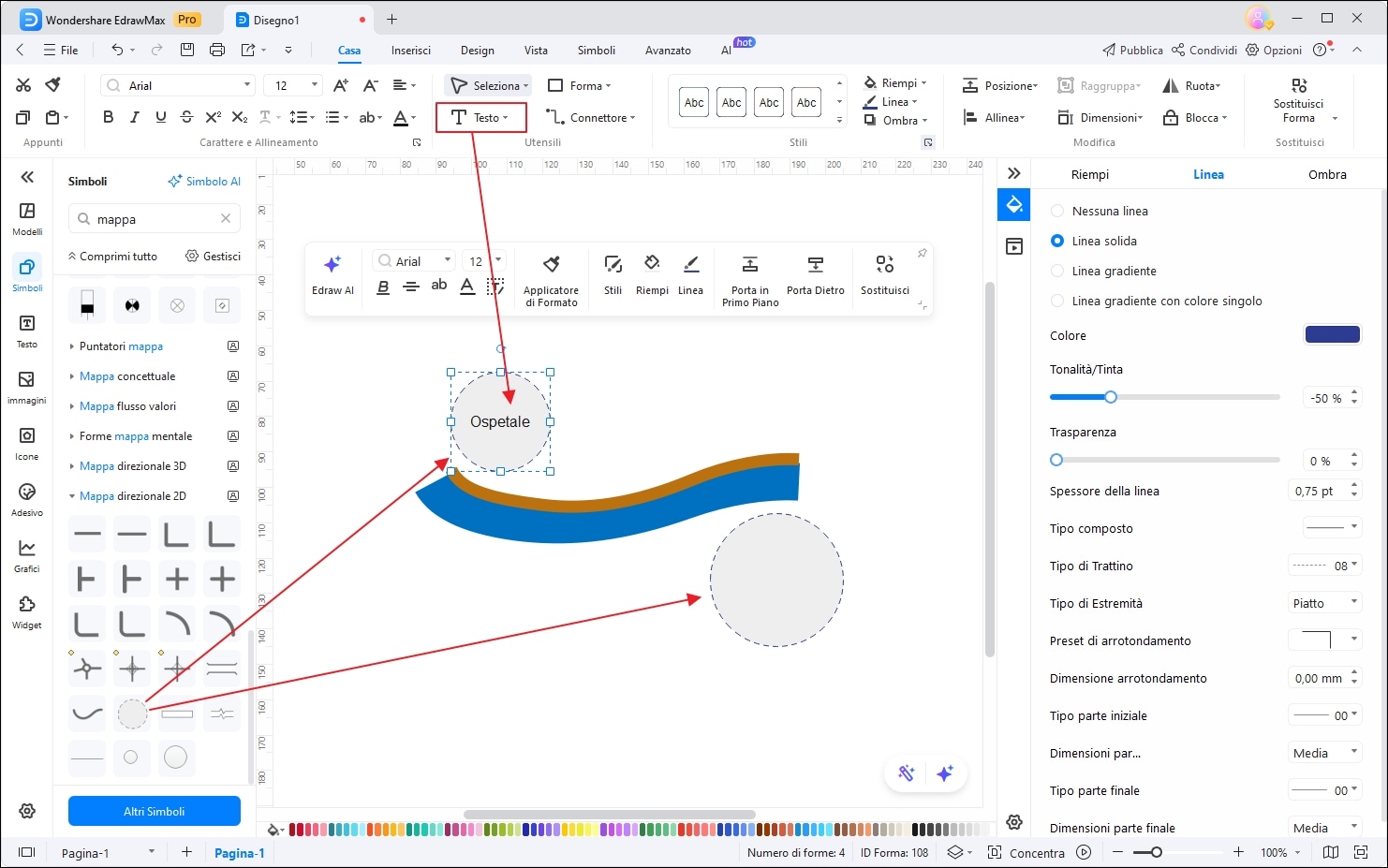Select Linea gradiente con colore singolo
Screen dimensions: 1388x868
click(x=1057, y=301)
